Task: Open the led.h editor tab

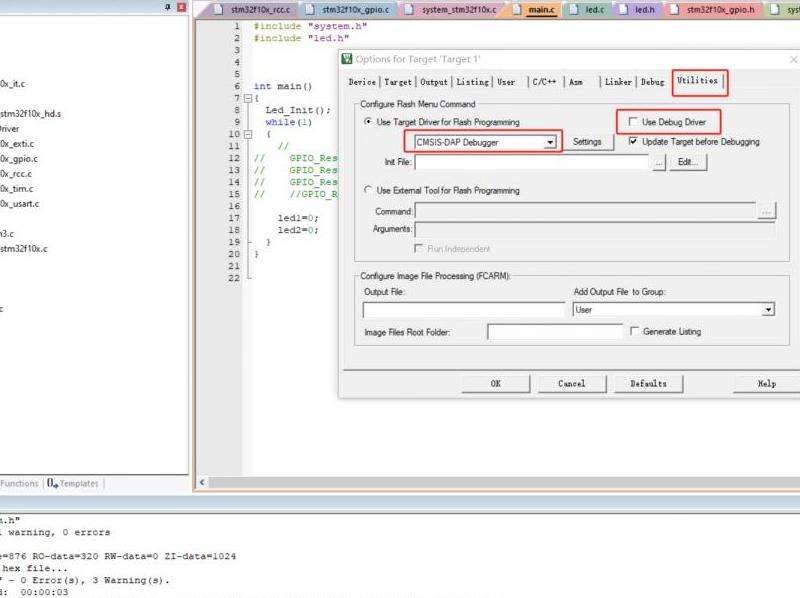Action: point(637,10)
